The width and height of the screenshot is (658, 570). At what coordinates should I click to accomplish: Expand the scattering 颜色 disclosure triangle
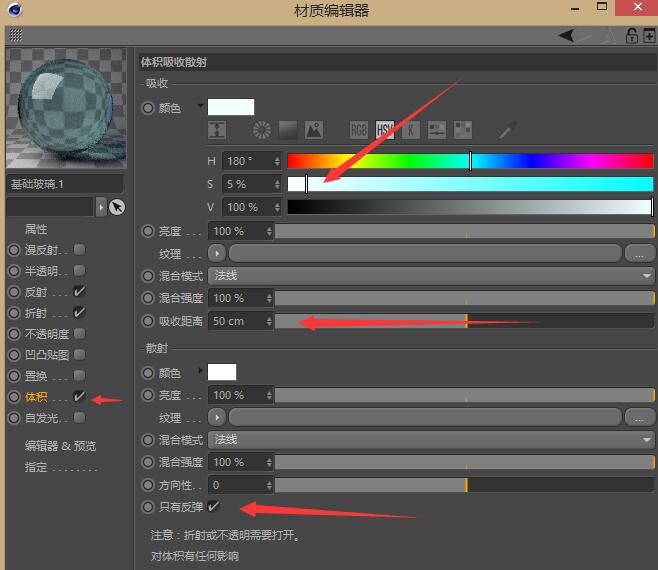200,370
